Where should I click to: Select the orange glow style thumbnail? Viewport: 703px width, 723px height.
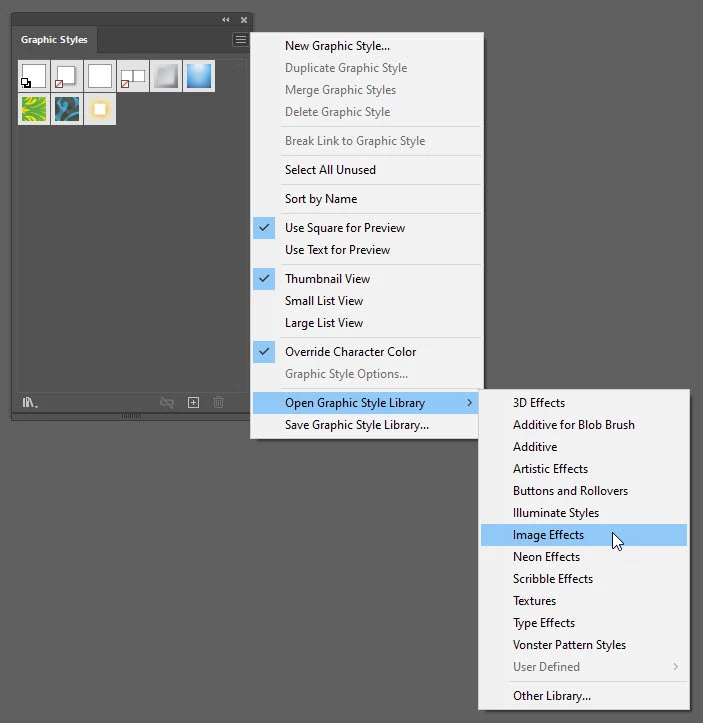click(100, 109)
